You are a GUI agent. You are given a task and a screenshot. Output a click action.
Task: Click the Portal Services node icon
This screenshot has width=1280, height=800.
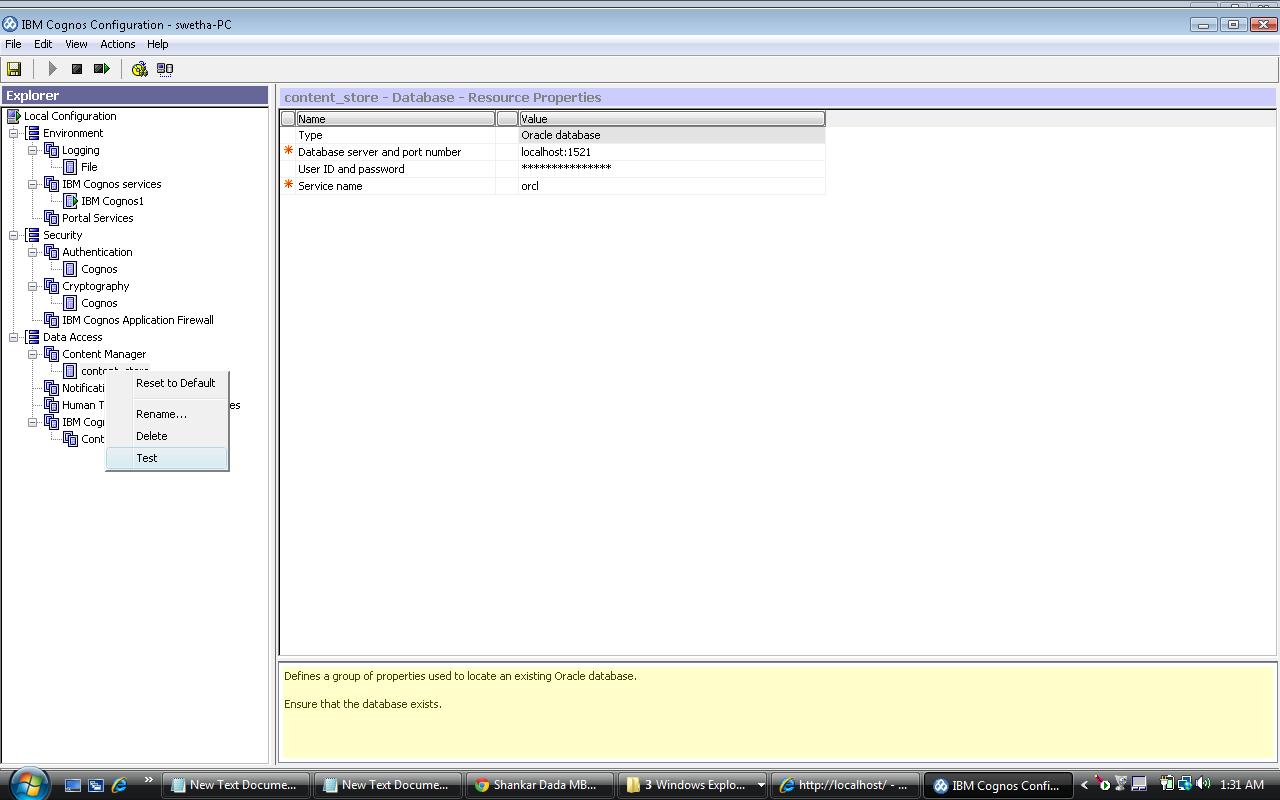click(51, 218)
